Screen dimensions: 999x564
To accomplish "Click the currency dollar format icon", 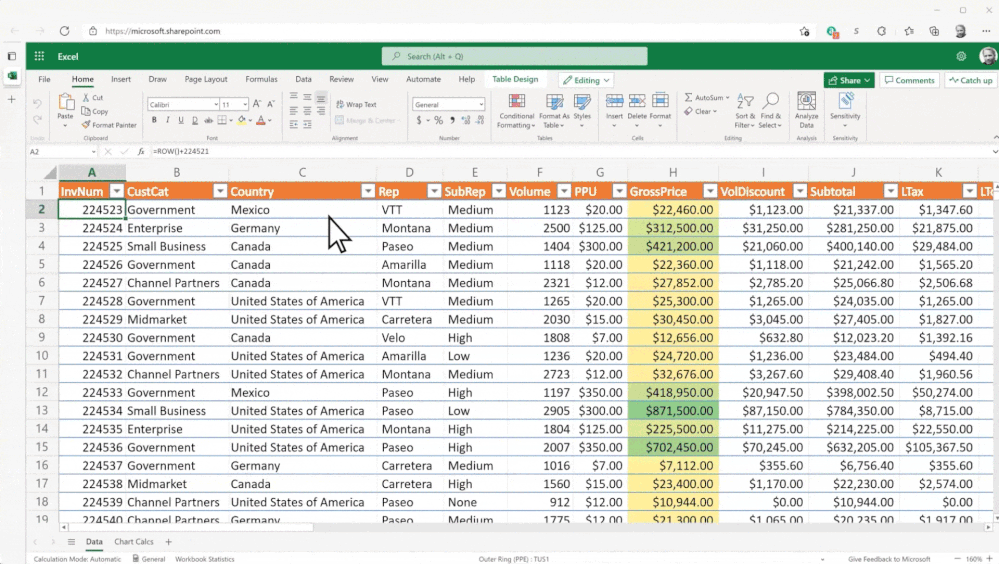I will coord(419,120).
